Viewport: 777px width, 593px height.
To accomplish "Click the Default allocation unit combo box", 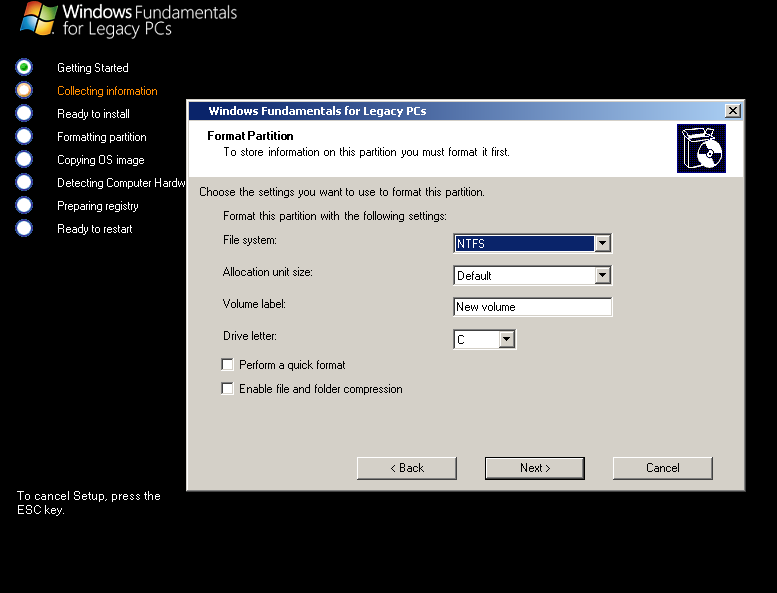I will [x=533, y=275].
